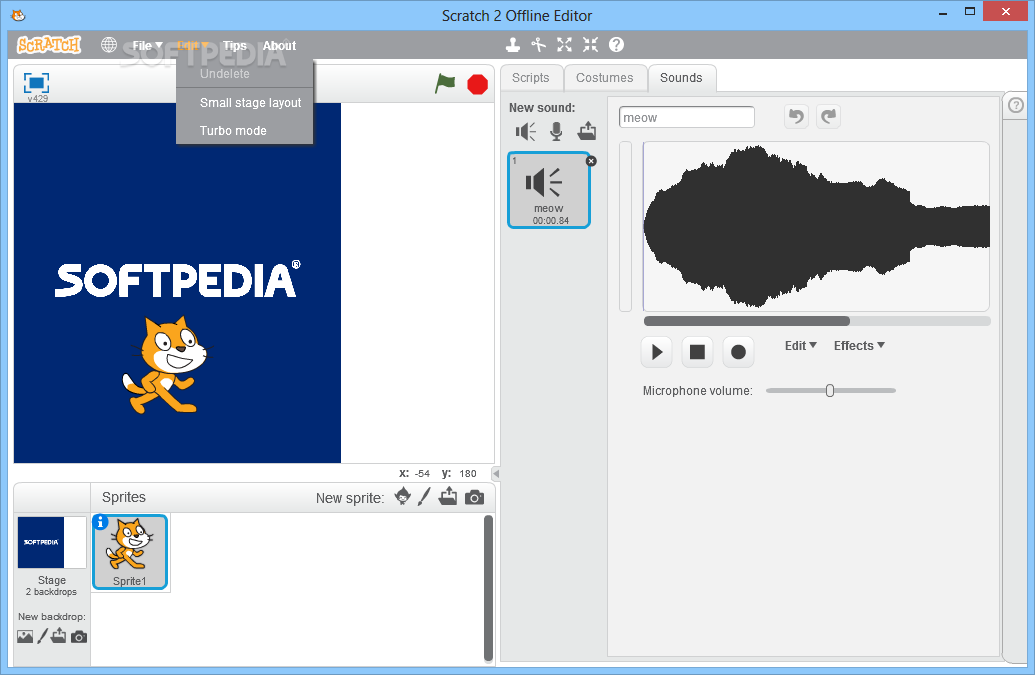The image size is (1035, 675).
Task: Select the meow sound thumbnail
Action: click(x=549, y=190)
